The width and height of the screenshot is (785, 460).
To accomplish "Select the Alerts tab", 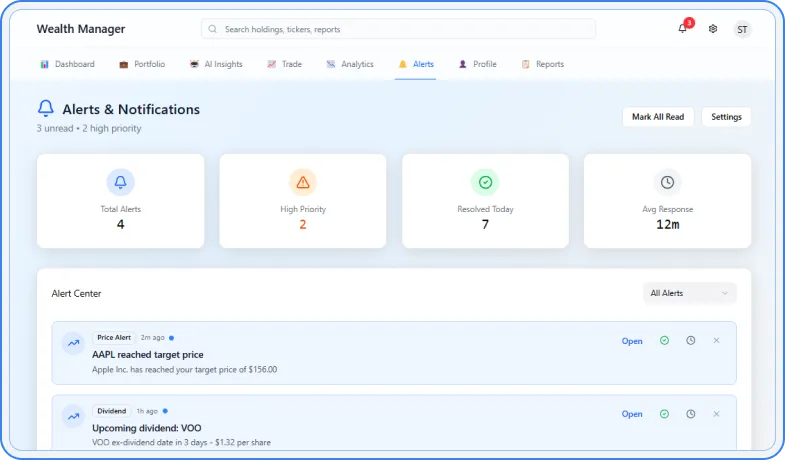I will 416,64.
